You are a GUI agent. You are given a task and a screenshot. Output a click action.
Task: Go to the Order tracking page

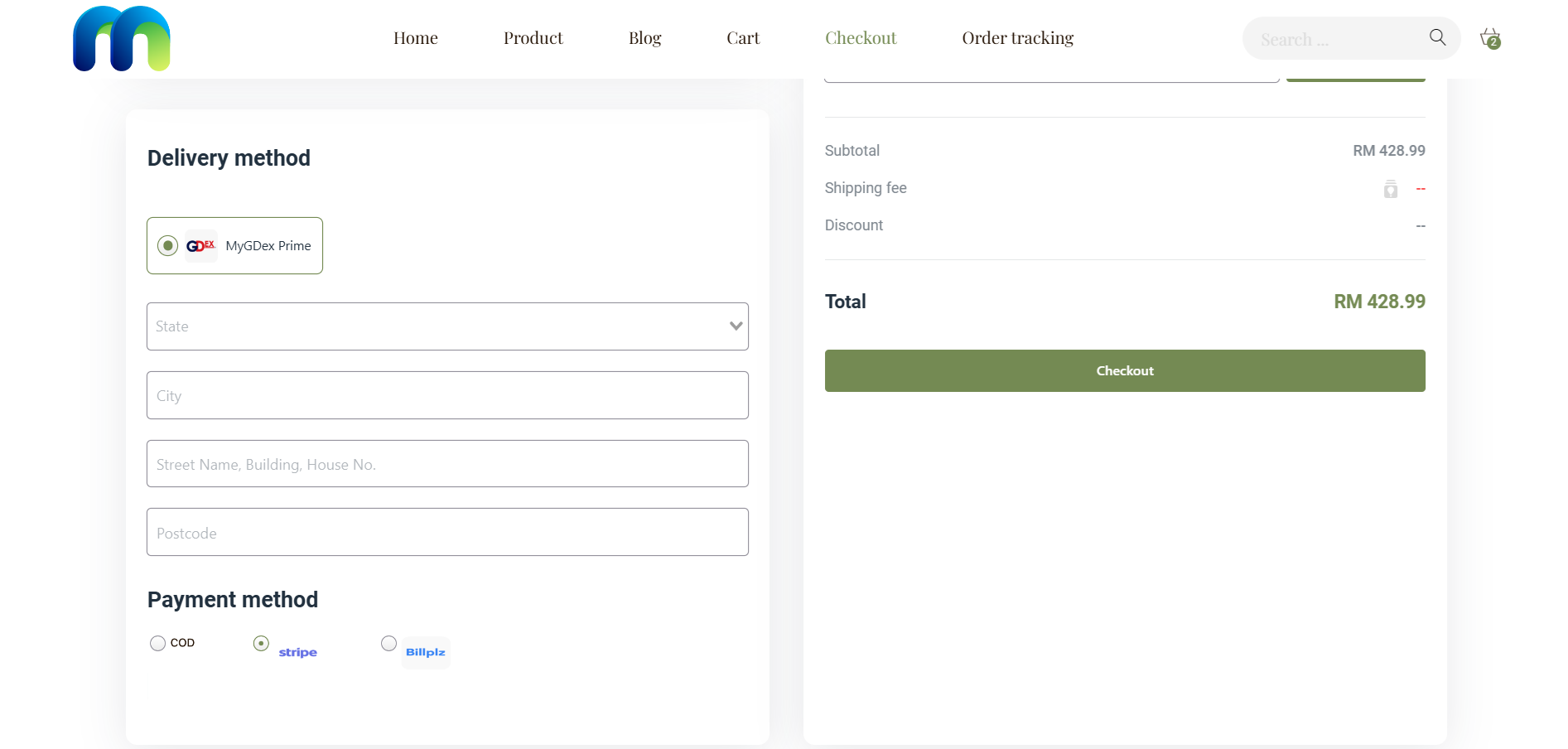(1017, 38)
